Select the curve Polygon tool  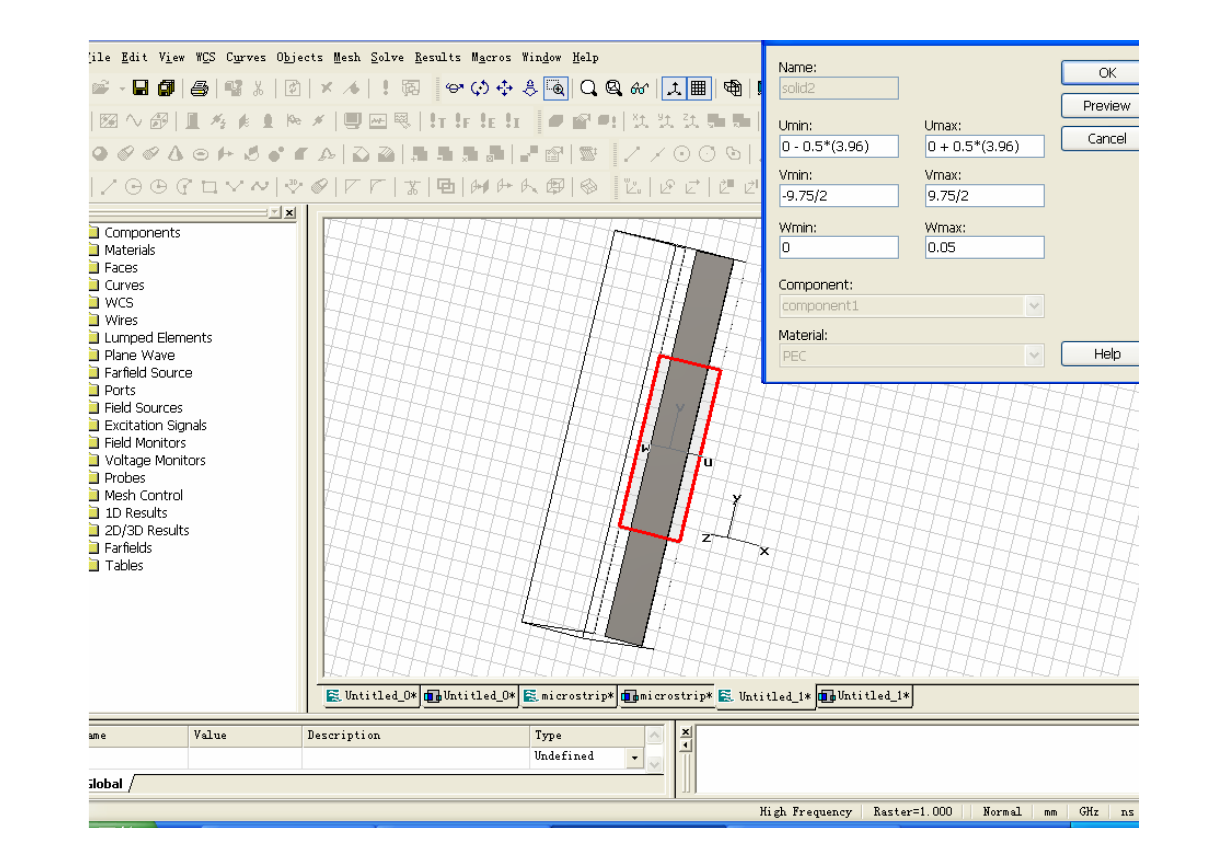point(234,186)
